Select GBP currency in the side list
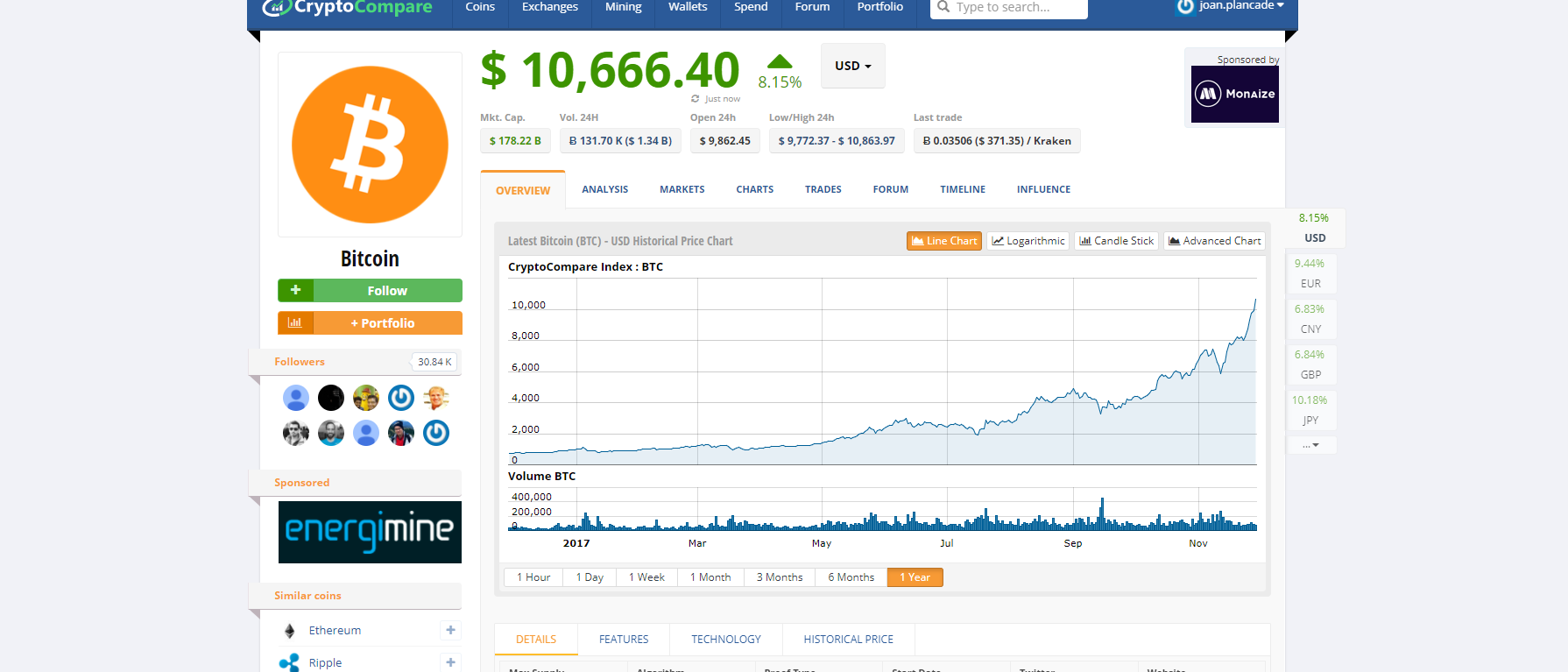This screenshot has width=1568, height=672. (x=1310, y=364)
